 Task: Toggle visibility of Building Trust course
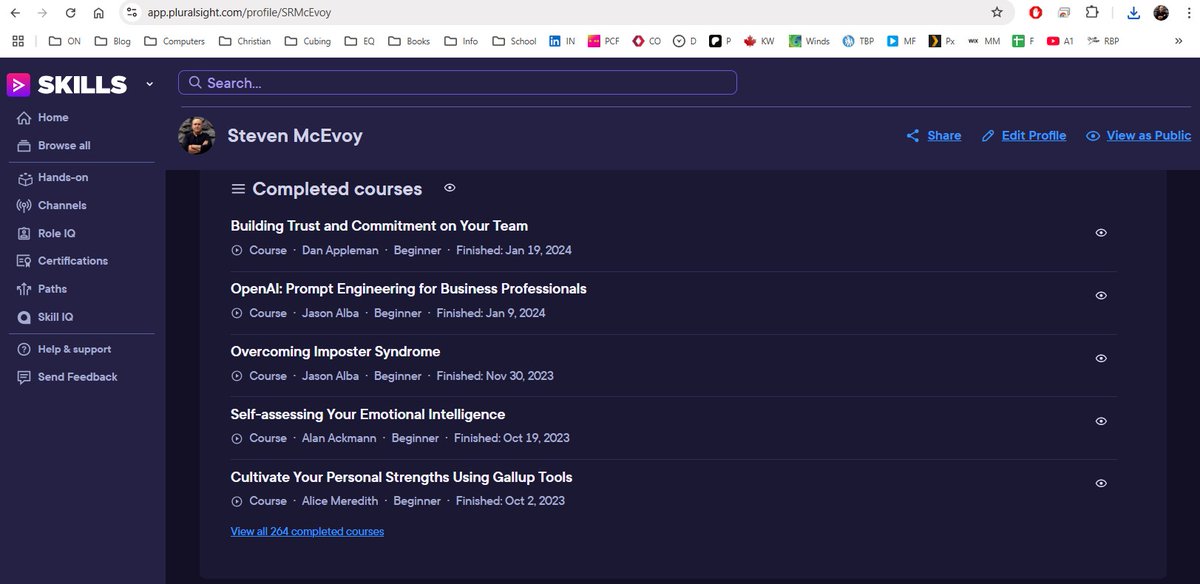click(1101, 233)
